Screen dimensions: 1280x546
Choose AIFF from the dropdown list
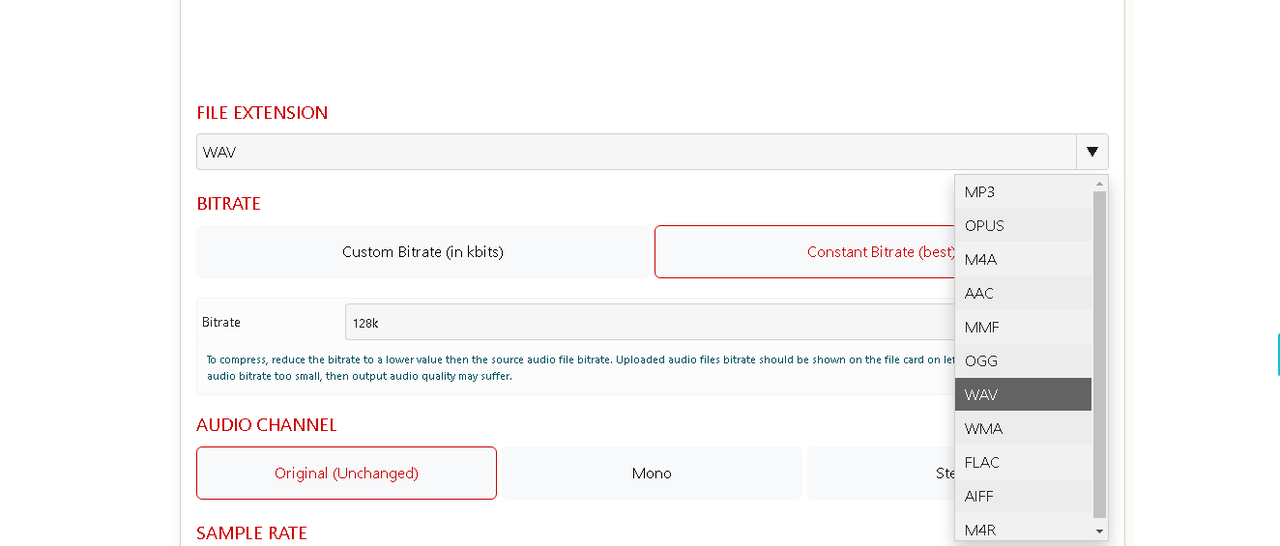click(1022, 497)
